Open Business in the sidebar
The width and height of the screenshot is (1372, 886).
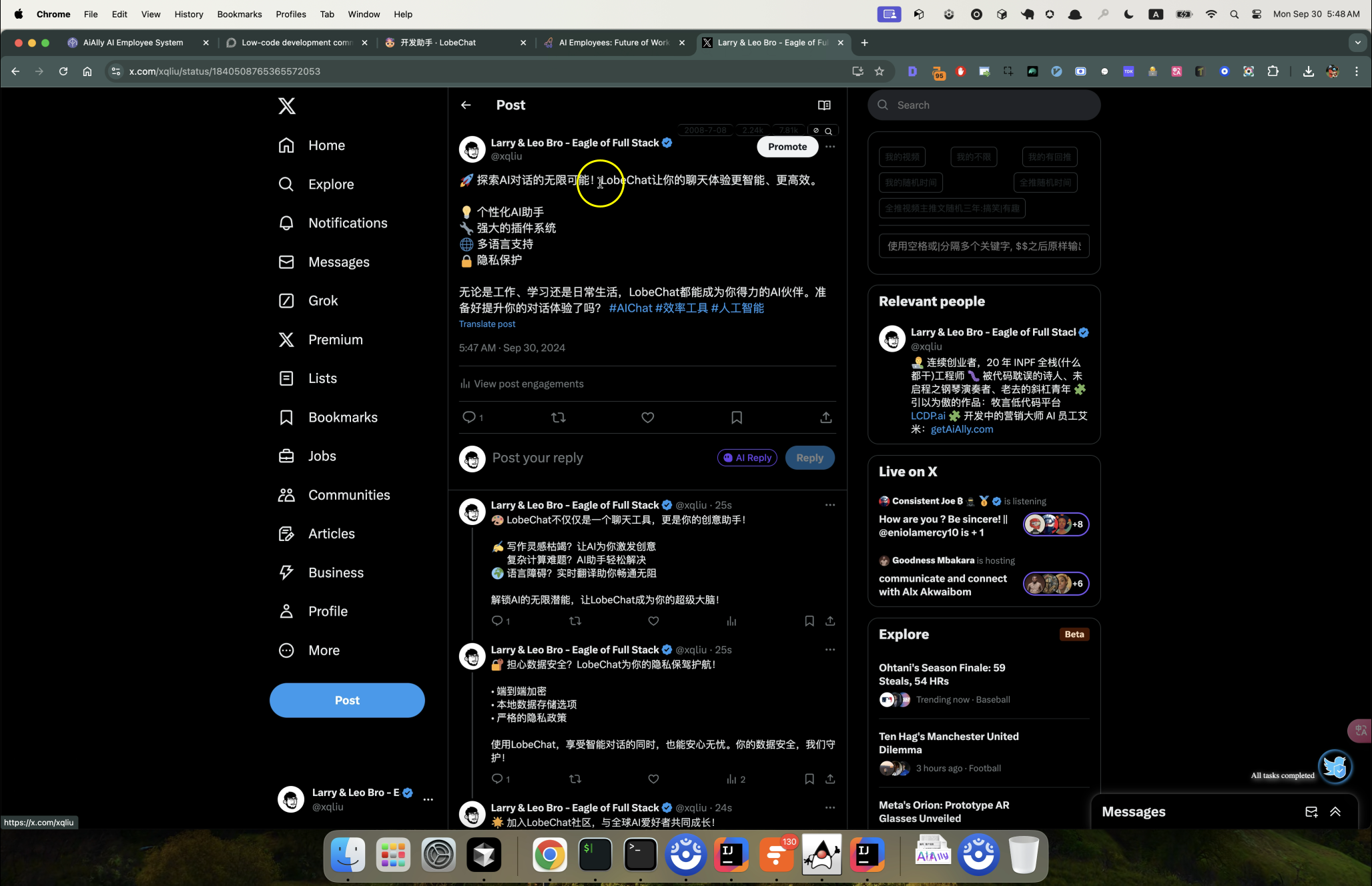coord(320,572)
